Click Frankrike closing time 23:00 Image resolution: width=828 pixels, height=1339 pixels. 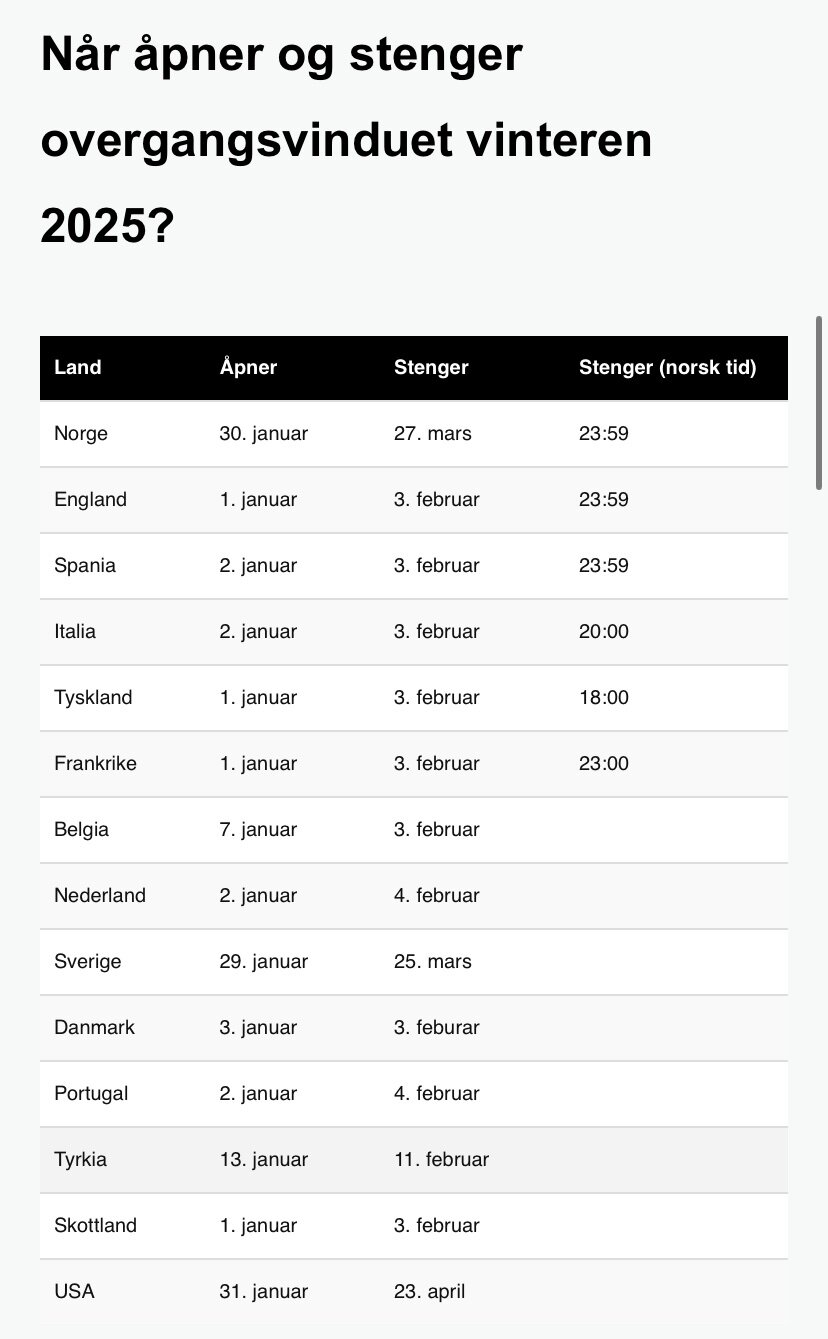tap(604, 763)
